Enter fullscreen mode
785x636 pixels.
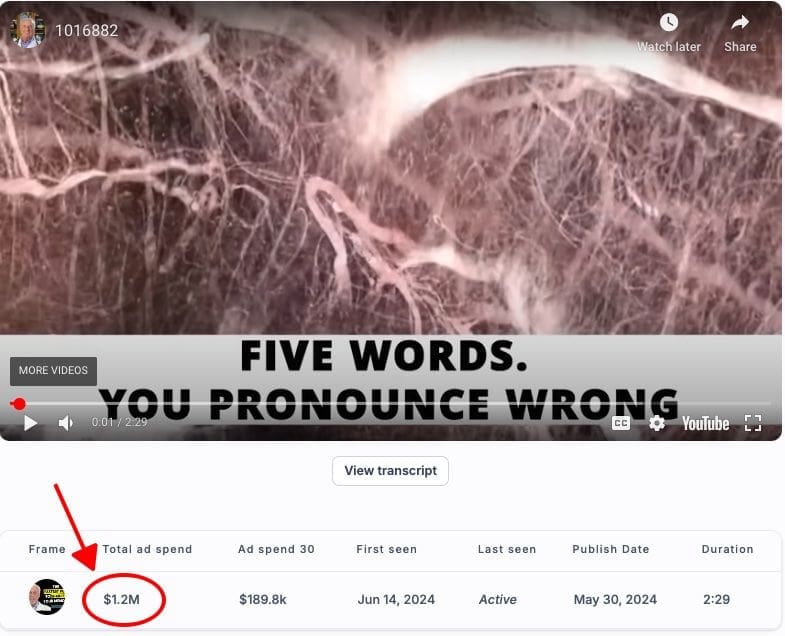(752, 423)
